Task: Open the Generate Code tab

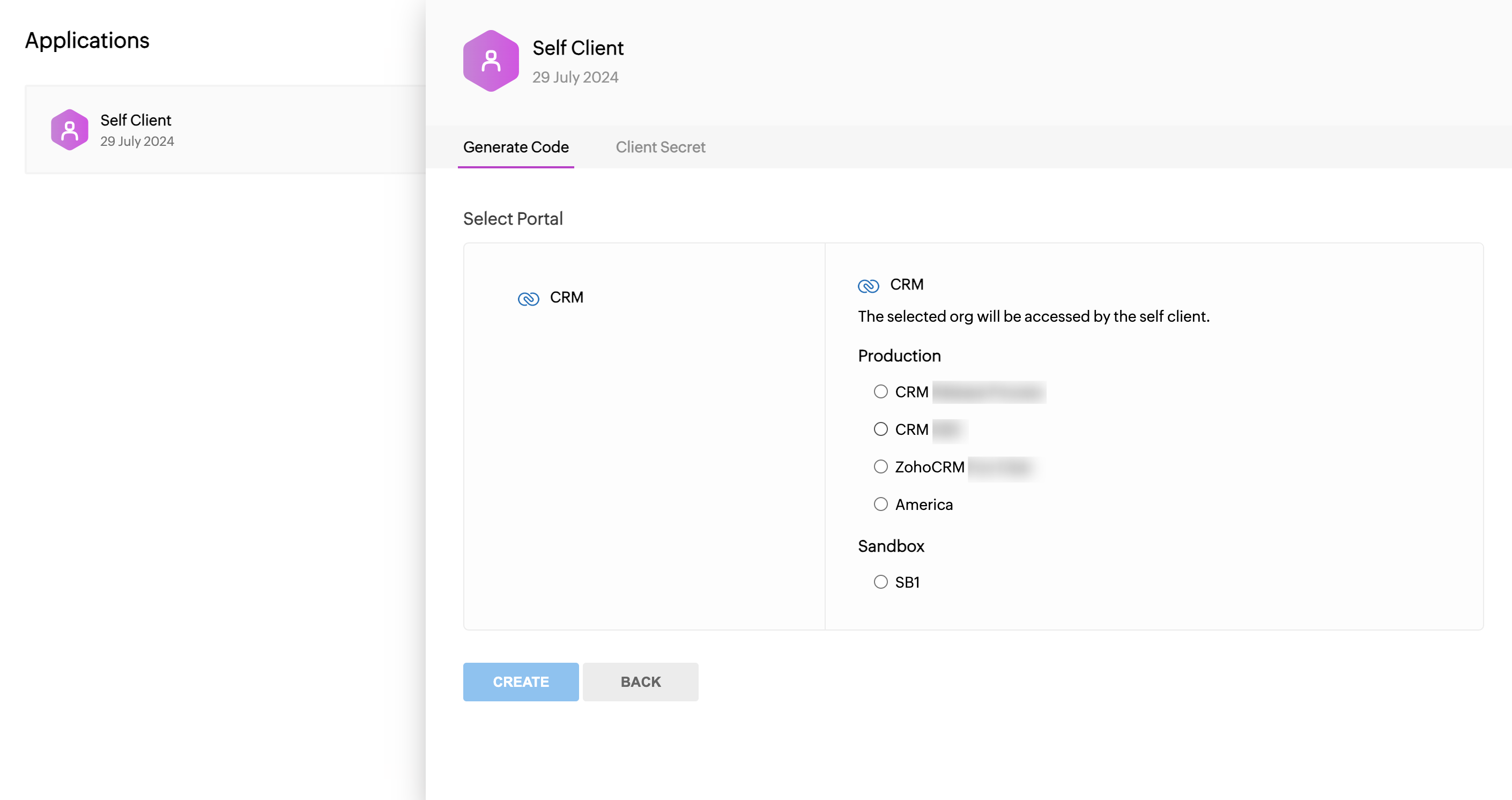Action: (515, 147)
